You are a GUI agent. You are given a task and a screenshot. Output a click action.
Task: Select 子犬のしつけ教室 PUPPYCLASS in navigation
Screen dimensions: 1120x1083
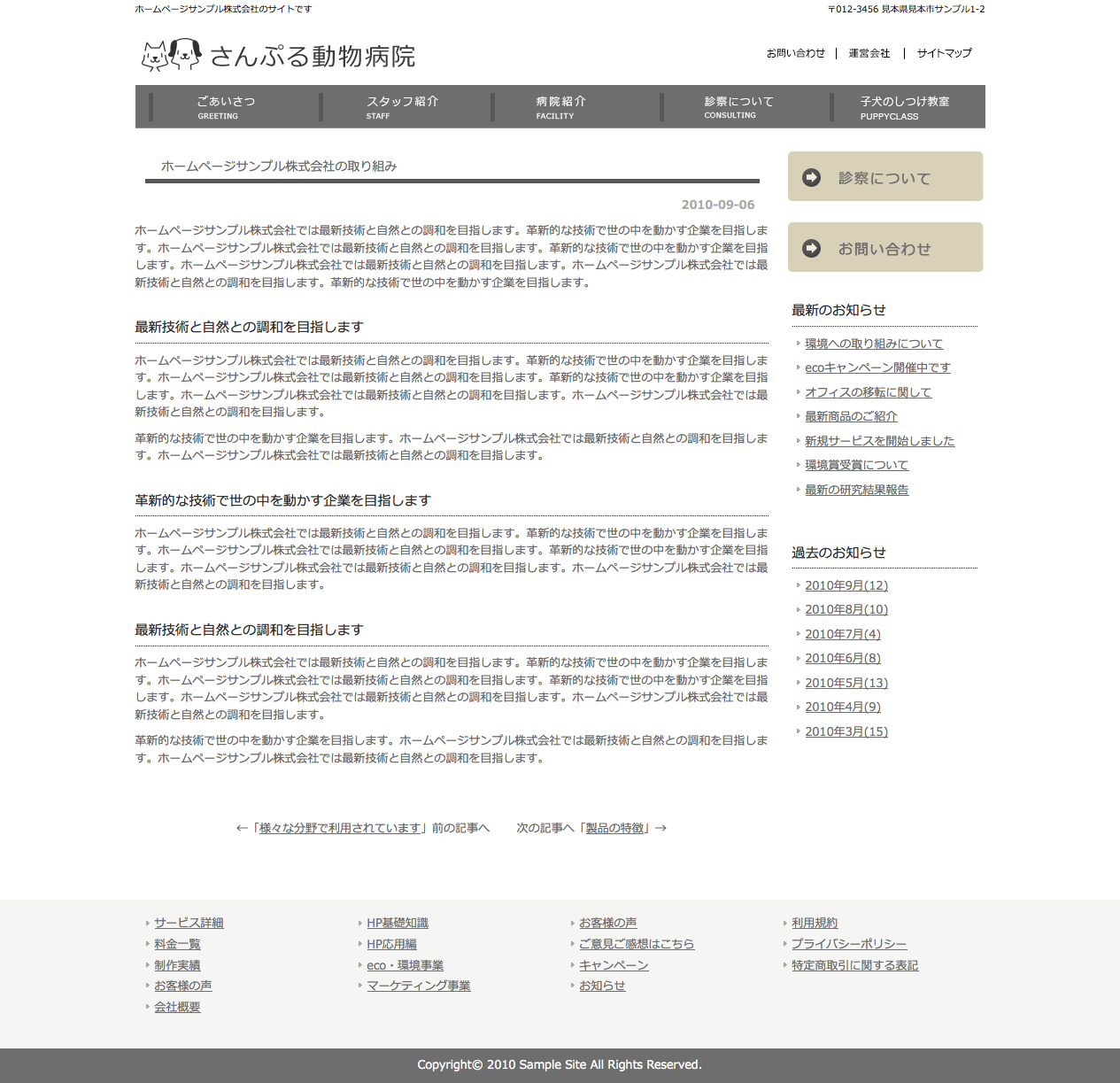(x=904, y=107)
